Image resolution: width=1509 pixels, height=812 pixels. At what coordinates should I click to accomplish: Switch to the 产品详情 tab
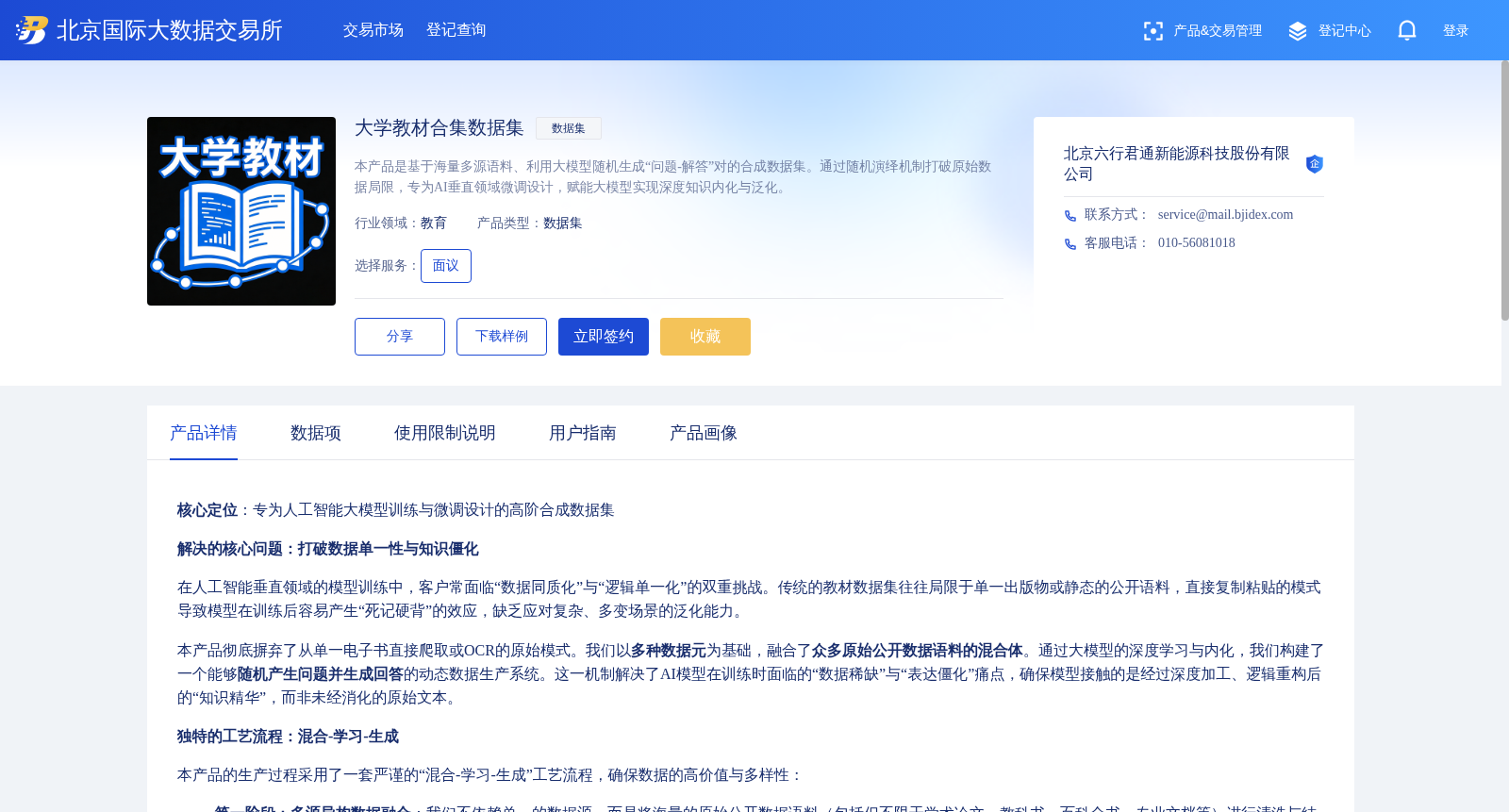204,433
